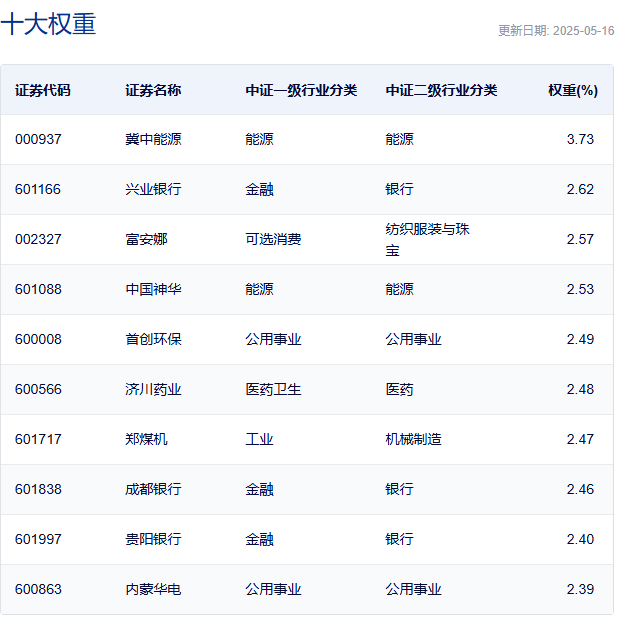The width and height of the screenshot is (627, 617).
Task: Click the 证券代码 column header
Action: 43,90
